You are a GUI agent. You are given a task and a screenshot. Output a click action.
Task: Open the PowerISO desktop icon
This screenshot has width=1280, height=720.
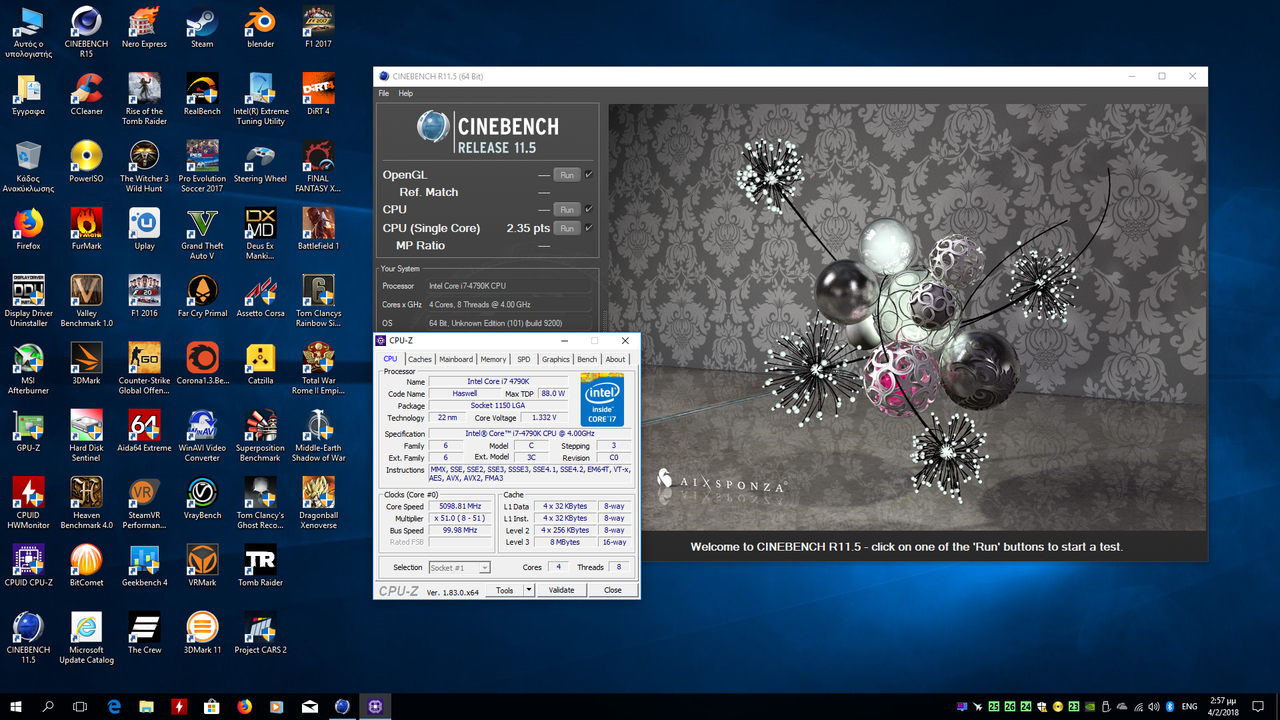tap(86, 161)
